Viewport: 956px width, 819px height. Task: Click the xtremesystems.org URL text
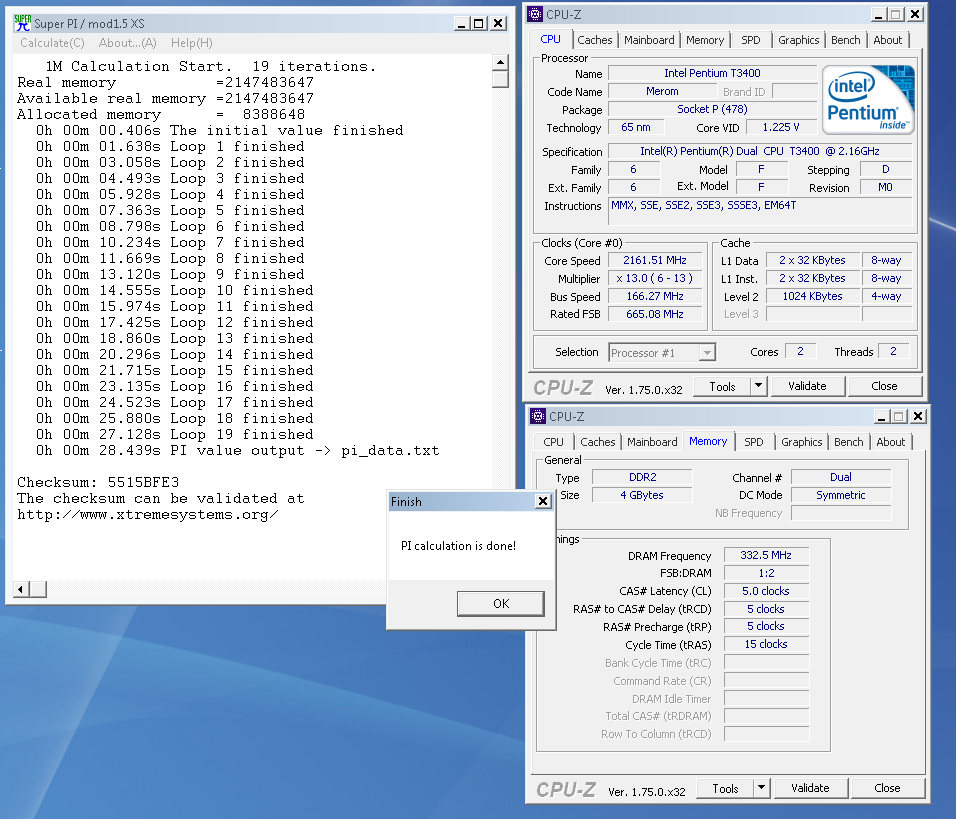click(148, 515)
